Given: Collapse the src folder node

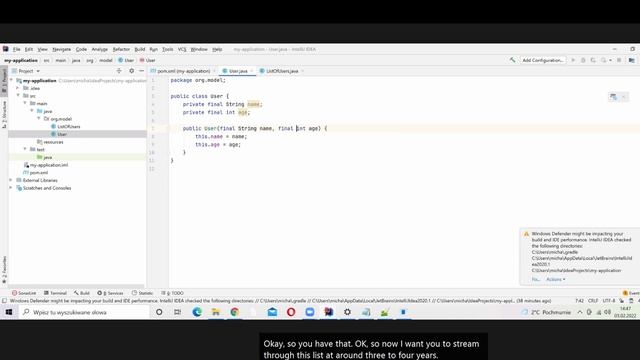Looking at the screenshot, I should pyautogui.click(x=18, y=96).
